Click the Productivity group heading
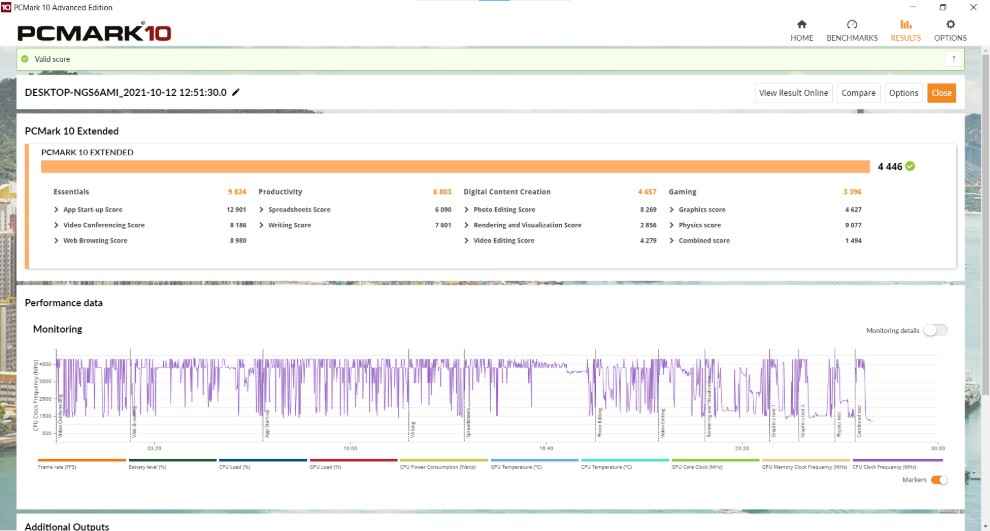990x531 pixels. (280, 191)
